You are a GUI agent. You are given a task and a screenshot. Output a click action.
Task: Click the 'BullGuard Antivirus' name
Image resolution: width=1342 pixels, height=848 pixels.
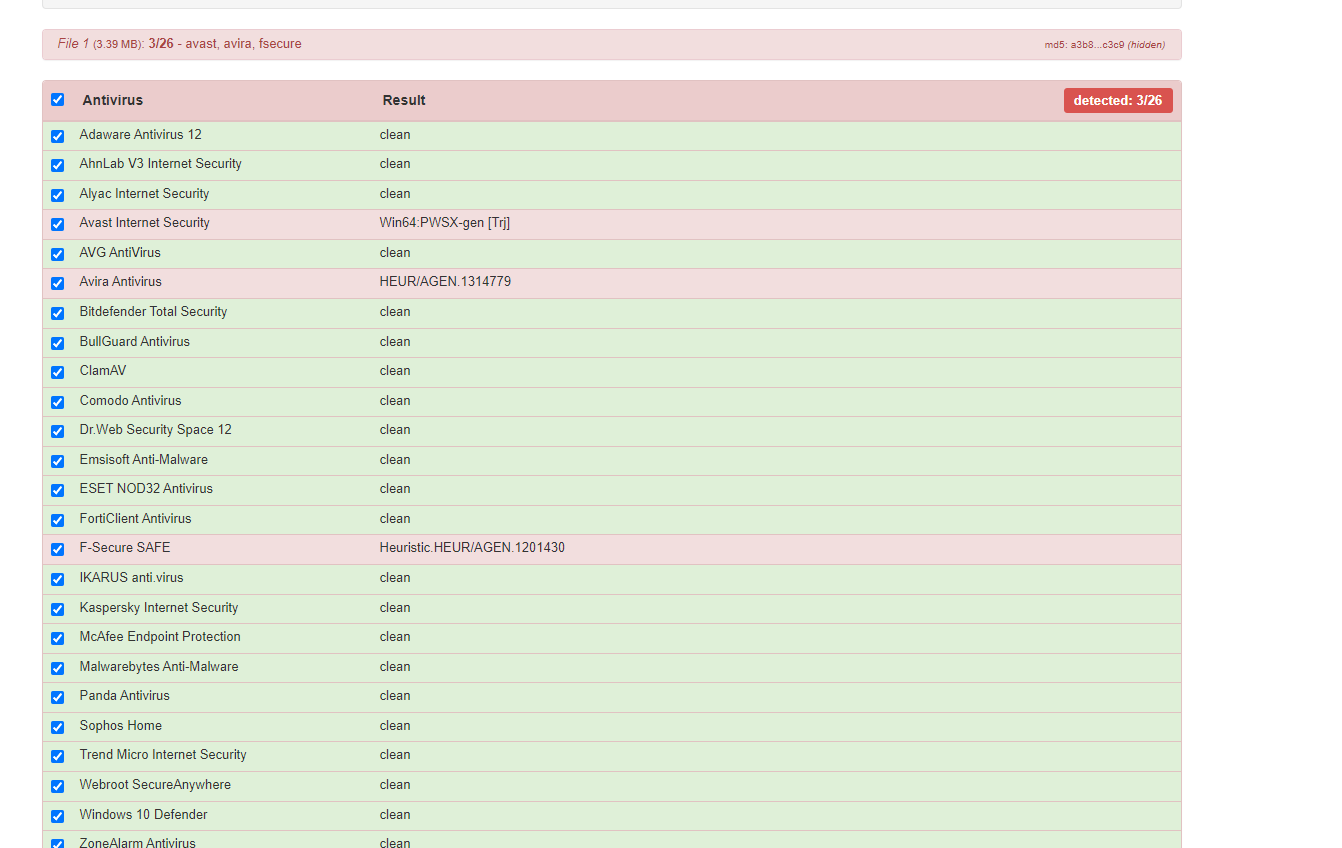coord(134,342)
